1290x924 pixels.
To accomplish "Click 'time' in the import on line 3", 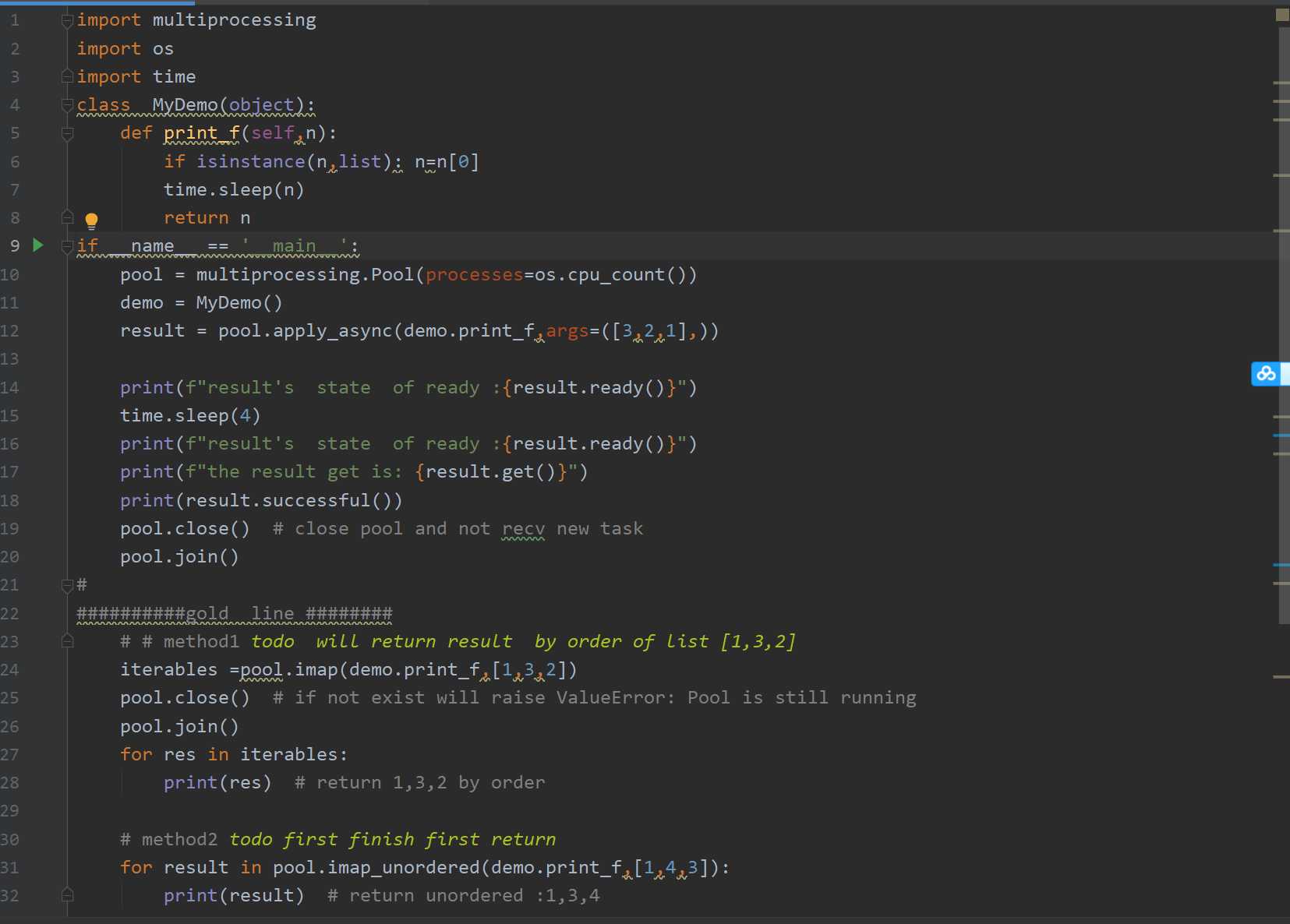I will (x=175, y=77).
